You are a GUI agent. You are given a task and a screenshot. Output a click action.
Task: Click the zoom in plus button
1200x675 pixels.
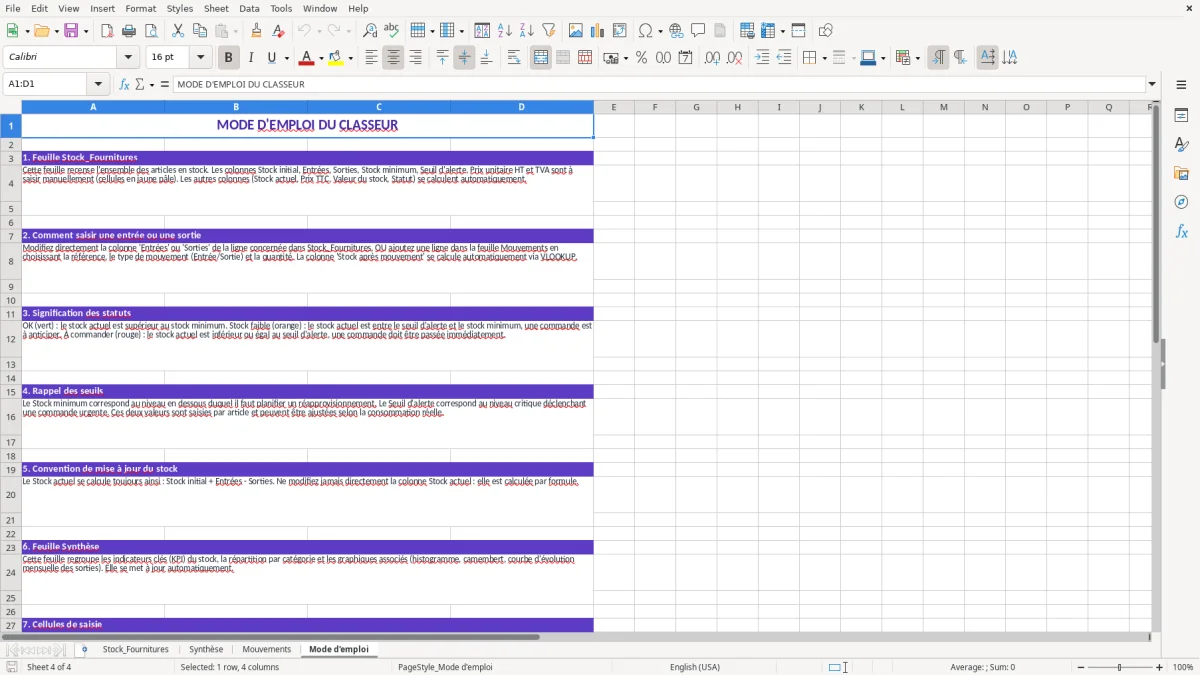tap(1160, 667)
